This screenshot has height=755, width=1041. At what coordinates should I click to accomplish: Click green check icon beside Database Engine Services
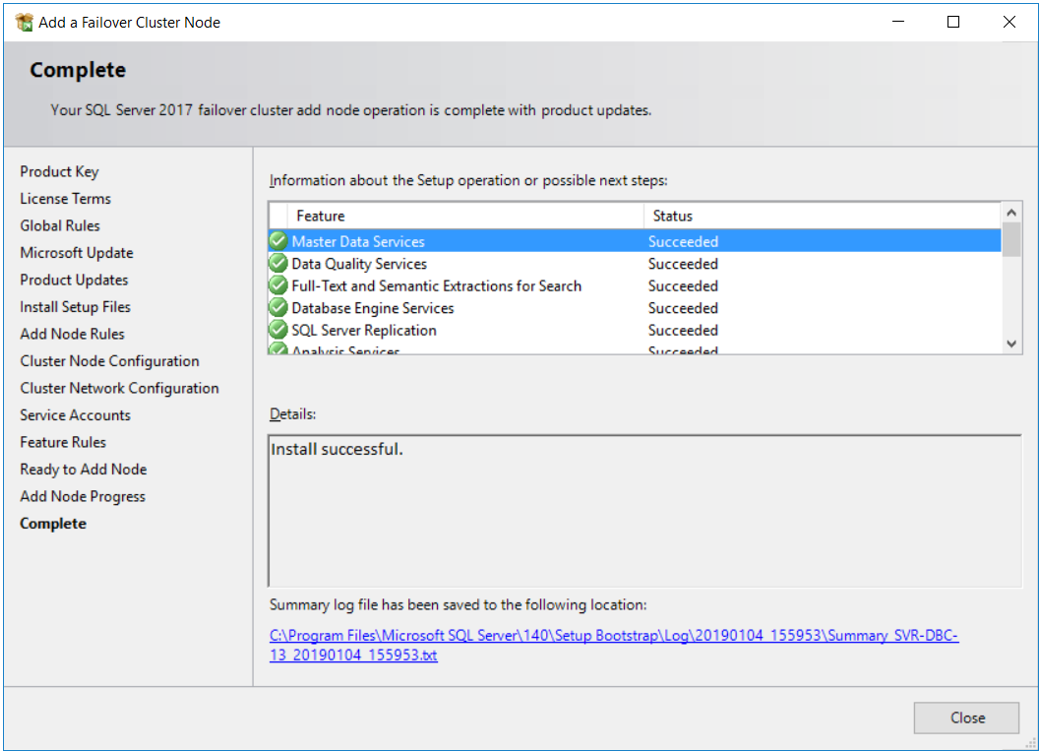pyautogui.click(x=278, y=308)
